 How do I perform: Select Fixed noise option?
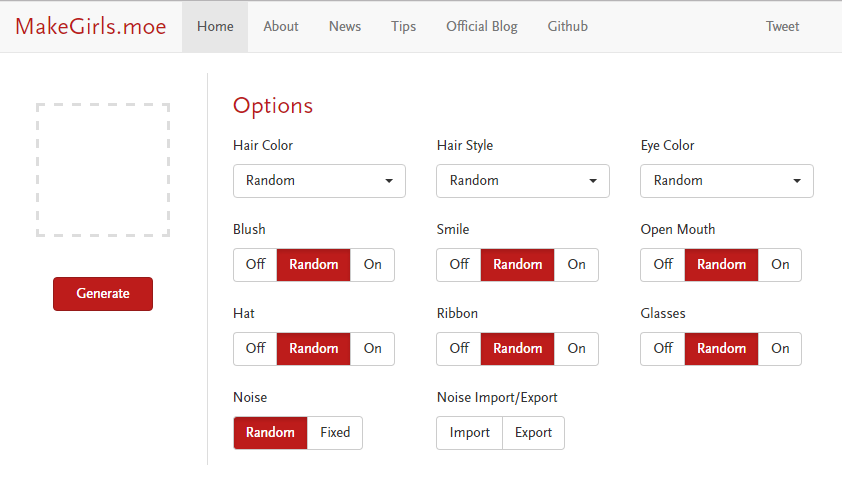pos(335,433)
